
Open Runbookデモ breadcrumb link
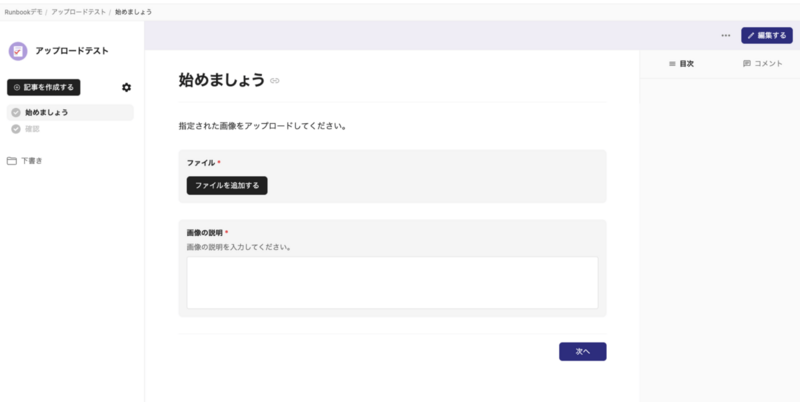coord(23,12)
